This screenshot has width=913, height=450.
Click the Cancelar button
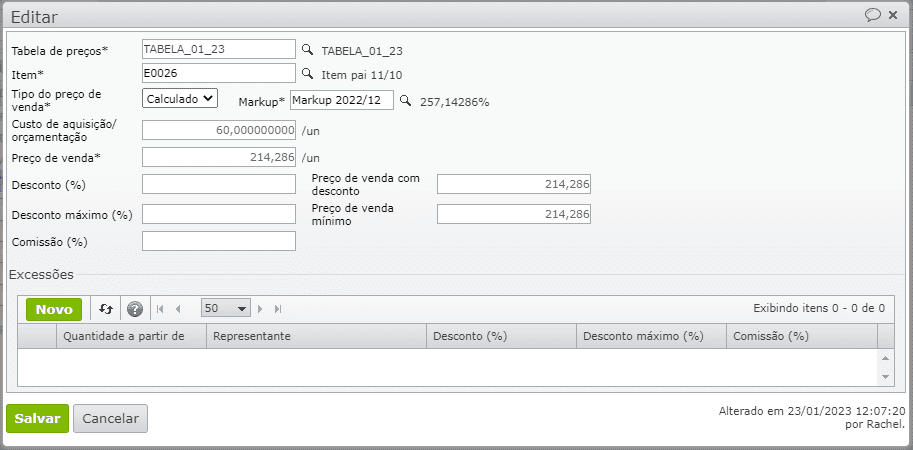click(x=111, y=419)
